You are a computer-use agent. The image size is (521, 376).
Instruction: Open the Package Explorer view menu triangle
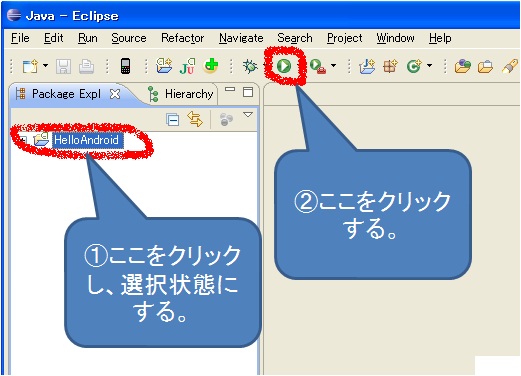pos(248,115)
